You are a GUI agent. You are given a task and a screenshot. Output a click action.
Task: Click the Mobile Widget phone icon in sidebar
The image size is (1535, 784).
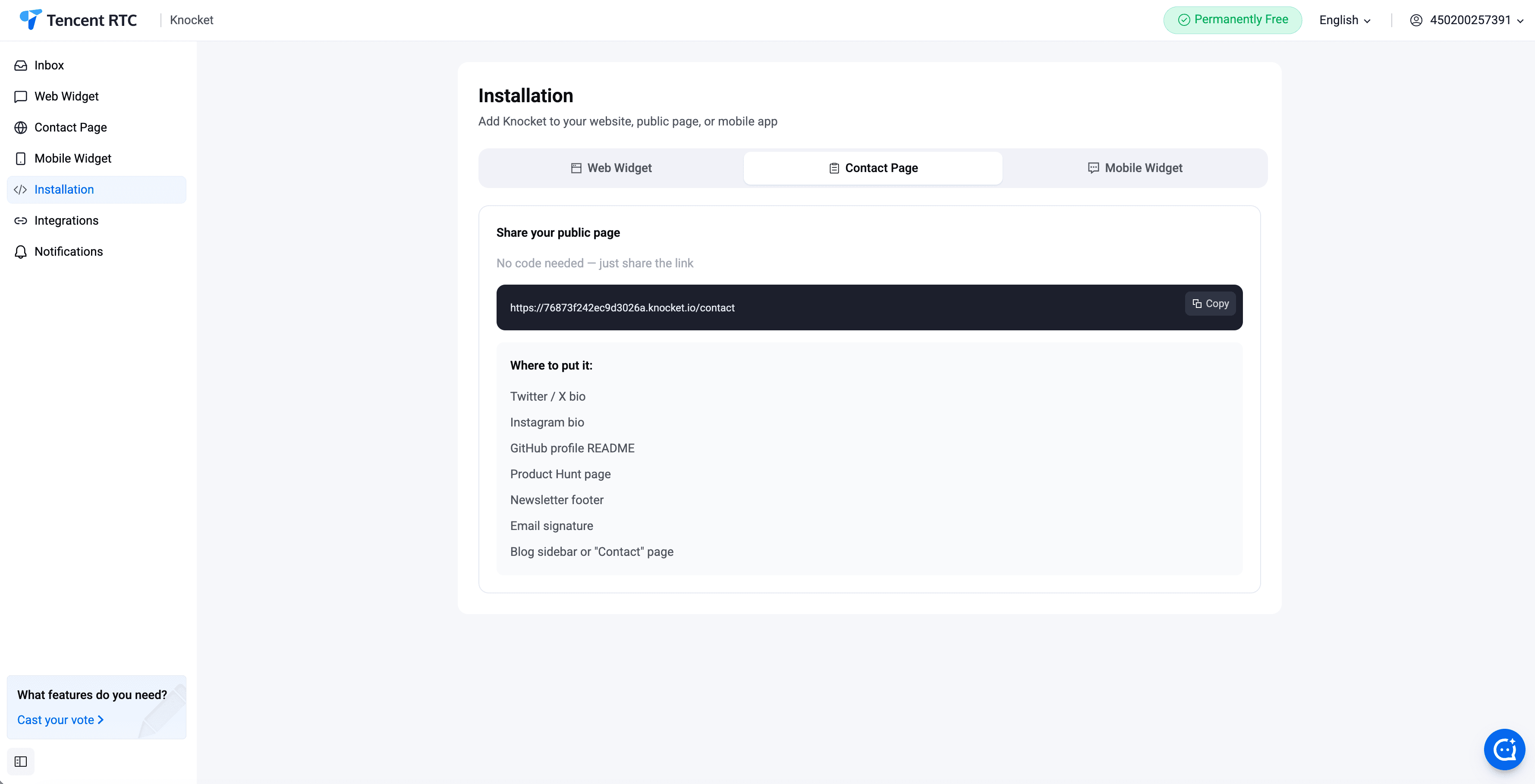21,158
